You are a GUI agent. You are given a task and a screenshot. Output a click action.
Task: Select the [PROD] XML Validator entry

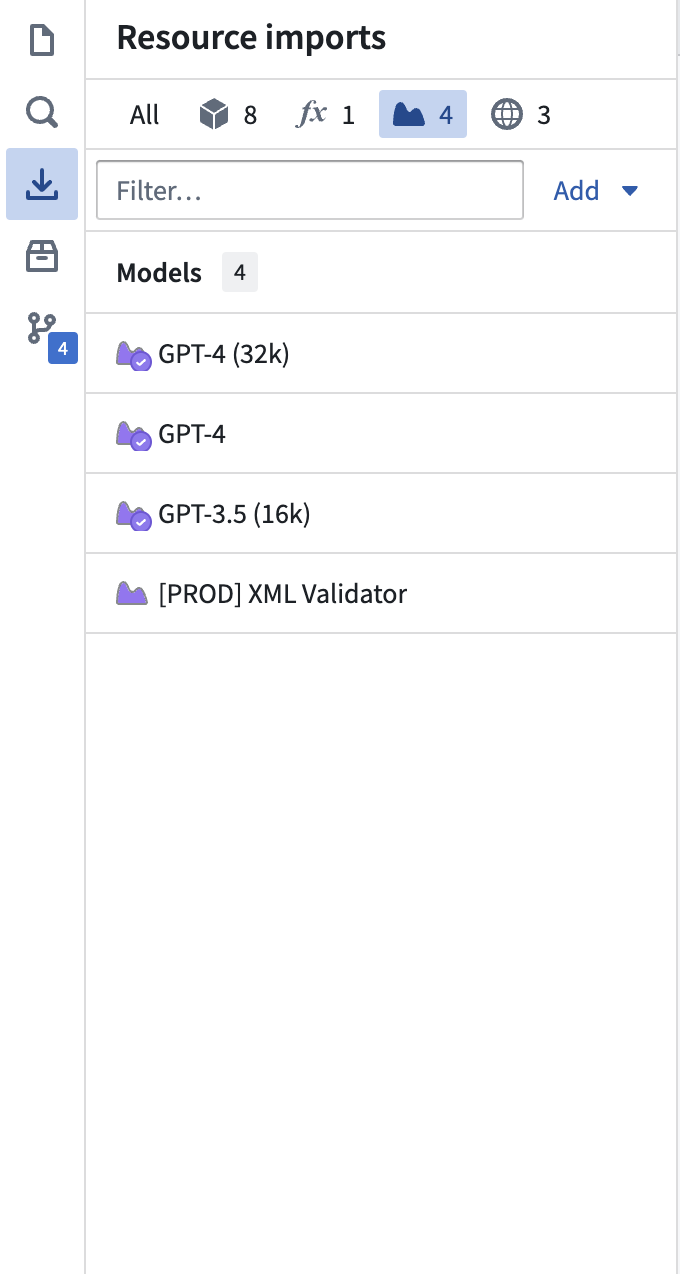pyautogui.click(x=381, y=594)
